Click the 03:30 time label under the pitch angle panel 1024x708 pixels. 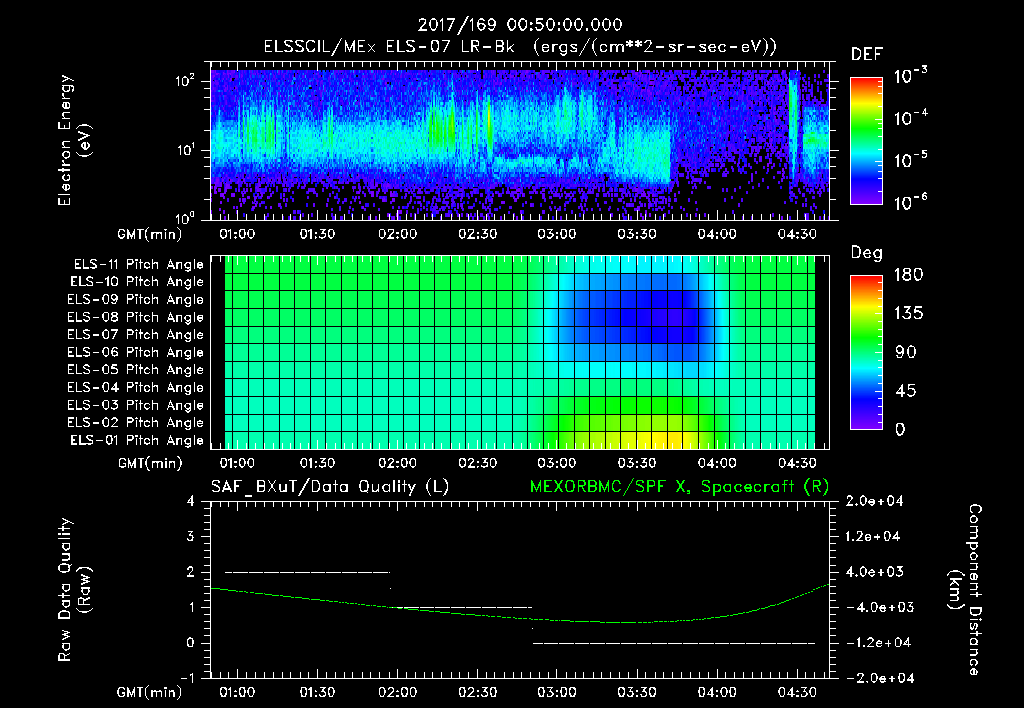click(x=637, y=463)
